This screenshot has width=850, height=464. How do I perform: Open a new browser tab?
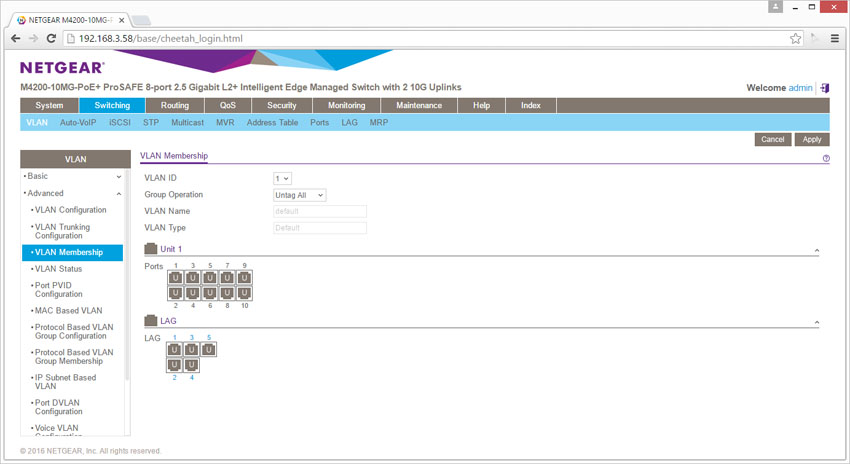pos(141,21)
